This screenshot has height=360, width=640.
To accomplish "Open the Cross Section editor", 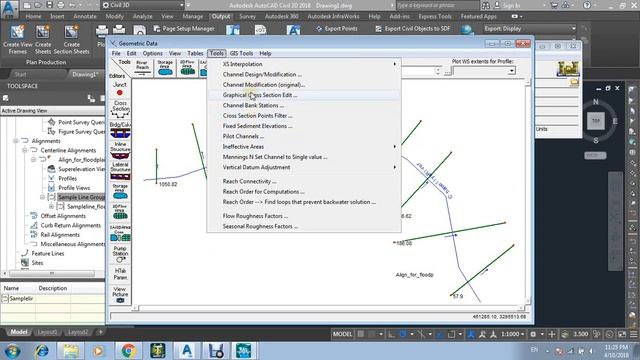I will [120, 109].
